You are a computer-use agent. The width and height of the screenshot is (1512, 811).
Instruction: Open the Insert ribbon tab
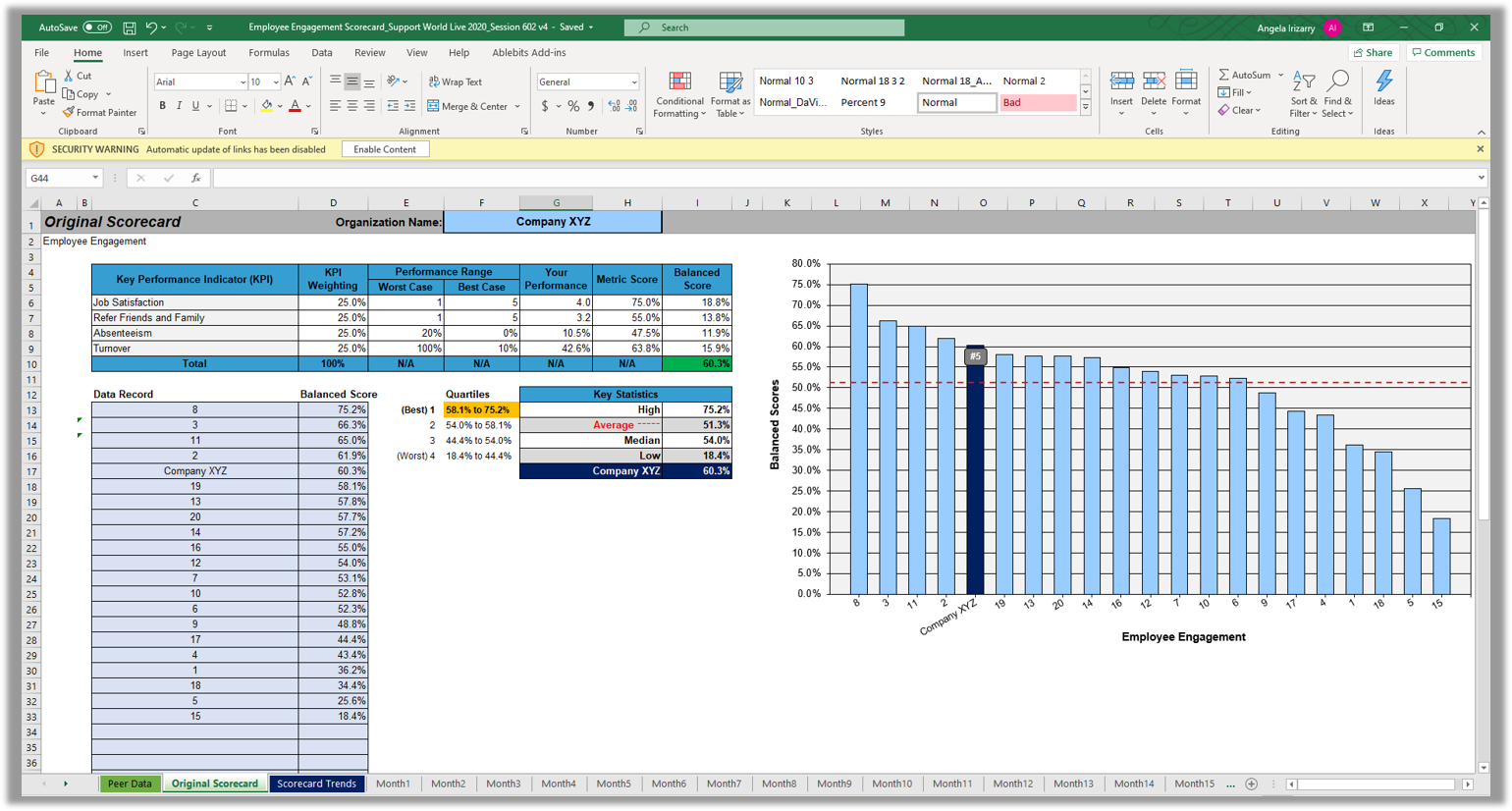point(135,53)
